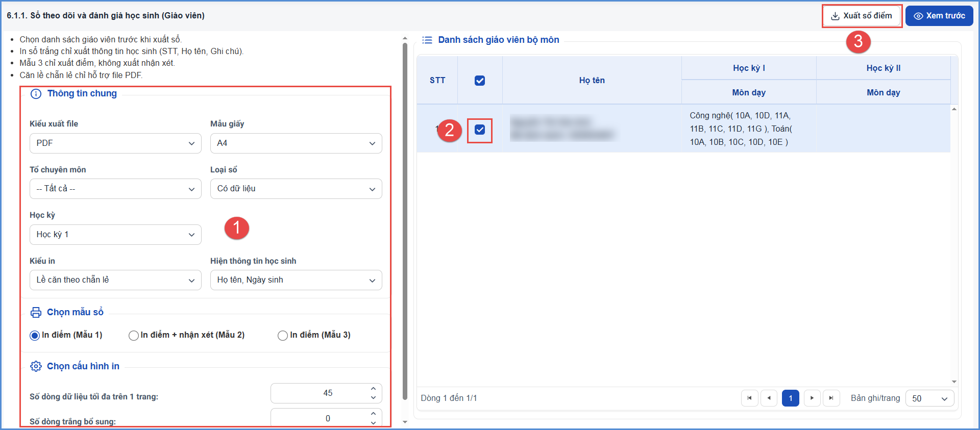Go to the previous page of the table
Image resolution: width=980 pixels, height=430 pixels.
[x=769, y=398]
